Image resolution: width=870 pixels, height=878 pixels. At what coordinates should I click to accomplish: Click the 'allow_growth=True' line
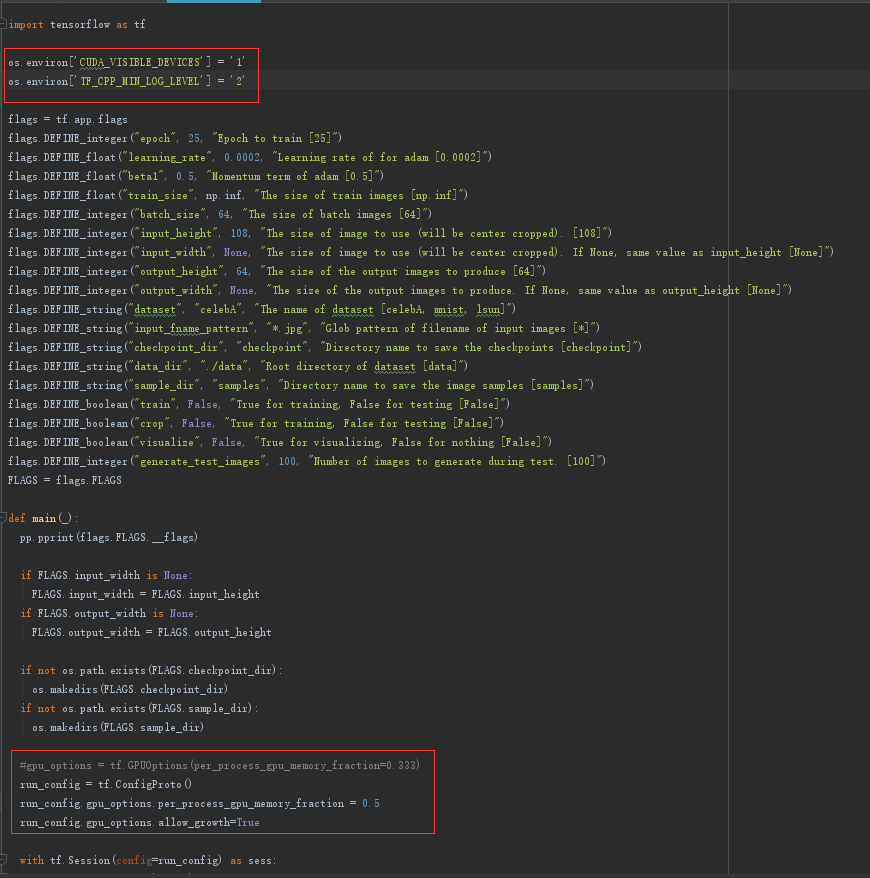coord(140,823)
